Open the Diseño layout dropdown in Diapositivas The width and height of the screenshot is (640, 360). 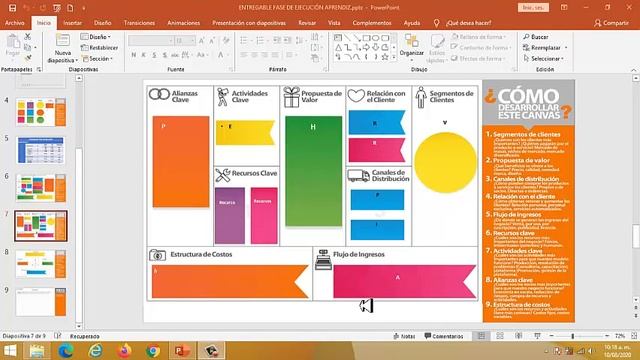coord(96,37)
